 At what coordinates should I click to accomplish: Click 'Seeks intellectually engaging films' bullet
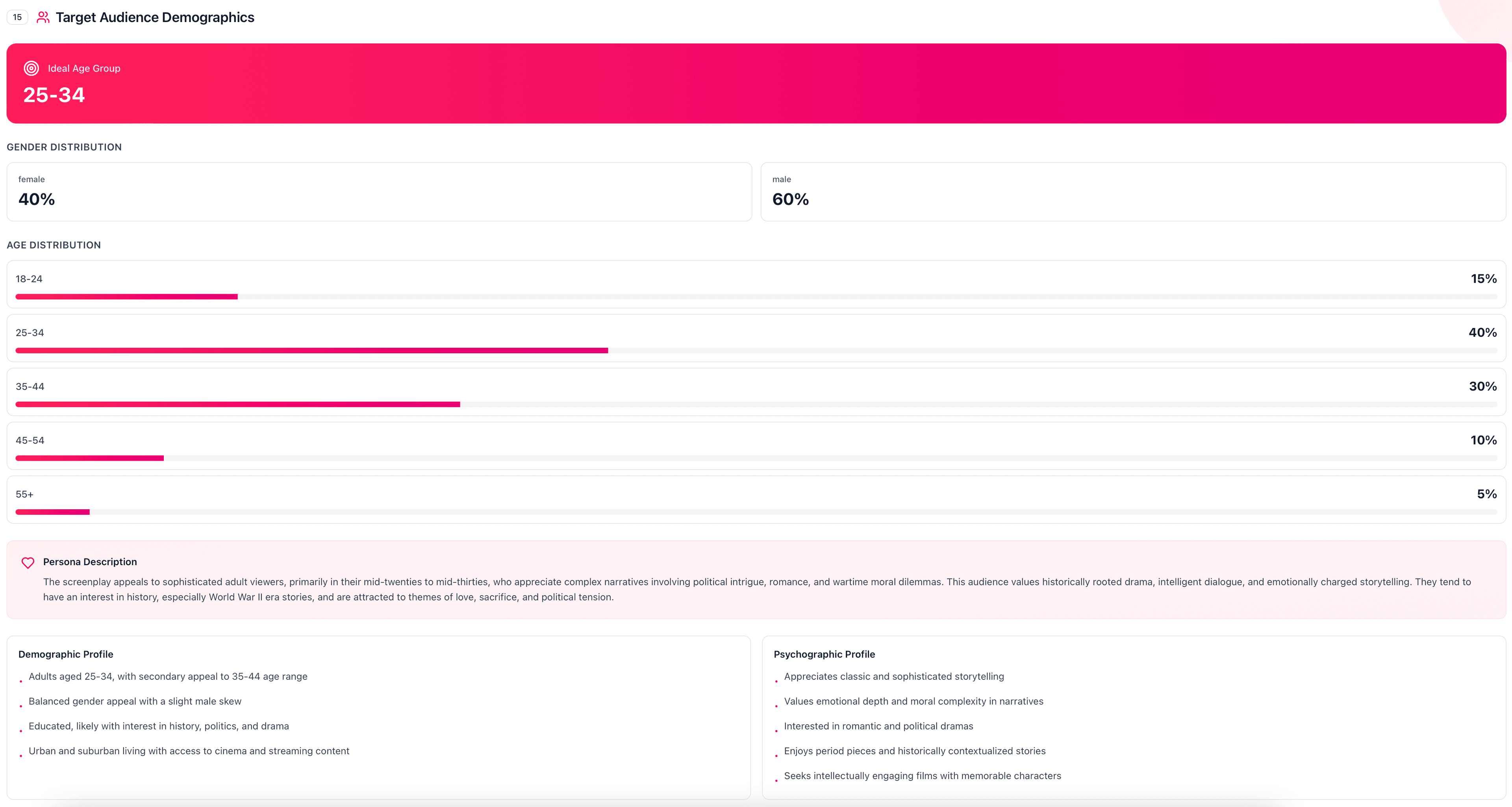(922, 777)
